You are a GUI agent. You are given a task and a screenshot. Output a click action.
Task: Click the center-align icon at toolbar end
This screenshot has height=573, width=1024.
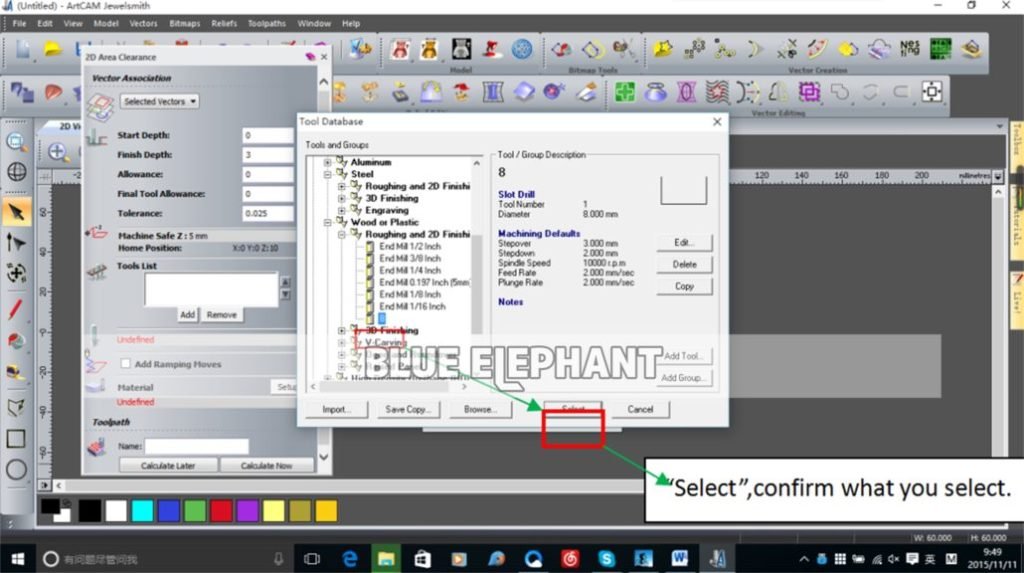tap(932, 92)
